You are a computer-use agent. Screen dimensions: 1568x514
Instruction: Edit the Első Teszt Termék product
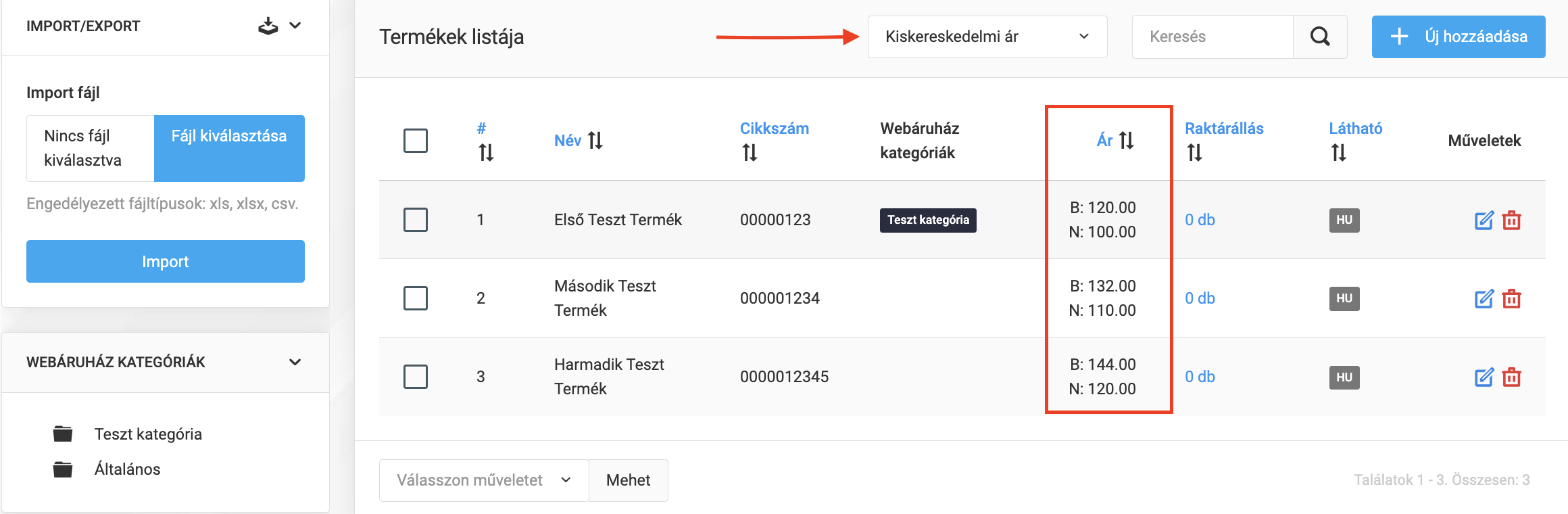click(1484, 220)
